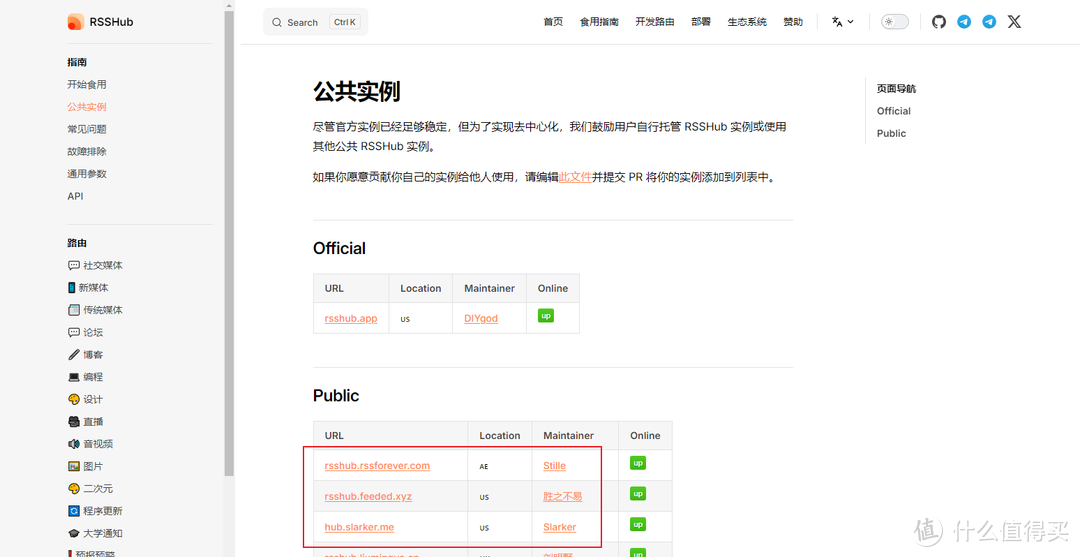
Task: Click the up badge in rsshub.app row
Action: coord(546,315)
